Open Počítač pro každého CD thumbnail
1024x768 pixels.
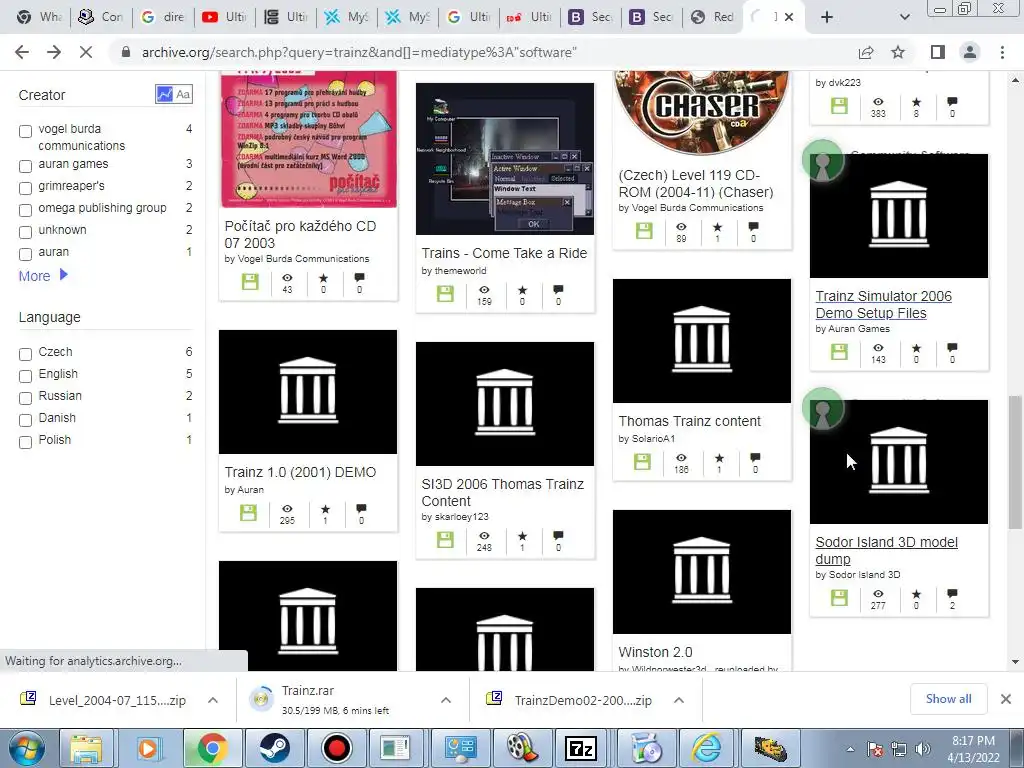[308, 139]
